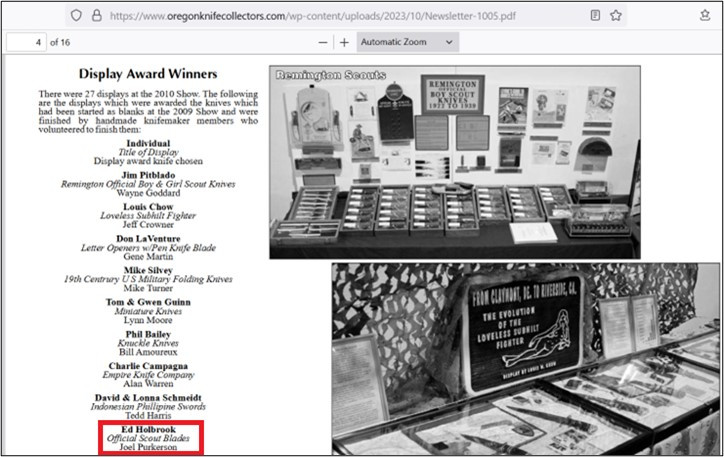Viewport: 724px width, 457px height.
Task: Click the name Charlie Campagna
Action: 148,366
